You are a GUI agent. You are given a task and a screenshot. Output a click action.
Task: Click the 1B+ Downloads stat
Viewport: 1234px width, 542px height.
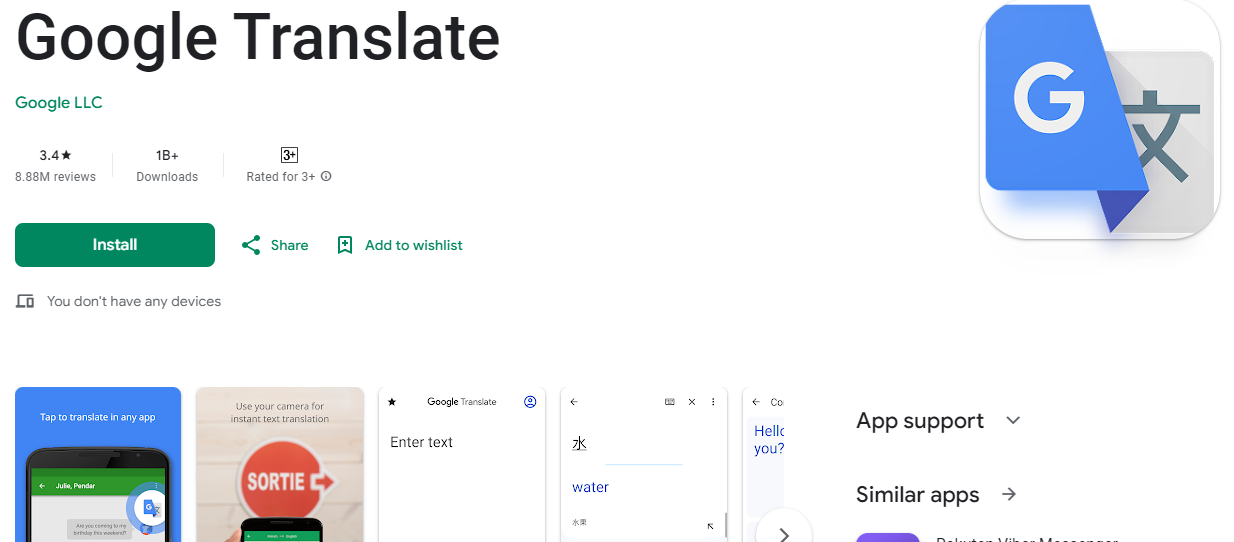(x=167, y=165)
